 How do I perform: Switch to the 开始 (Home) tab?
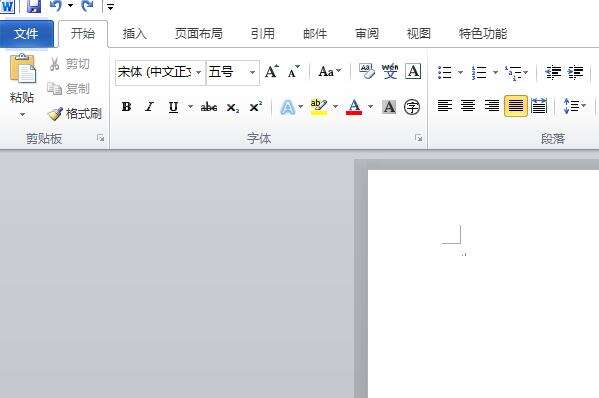(83, 34)
